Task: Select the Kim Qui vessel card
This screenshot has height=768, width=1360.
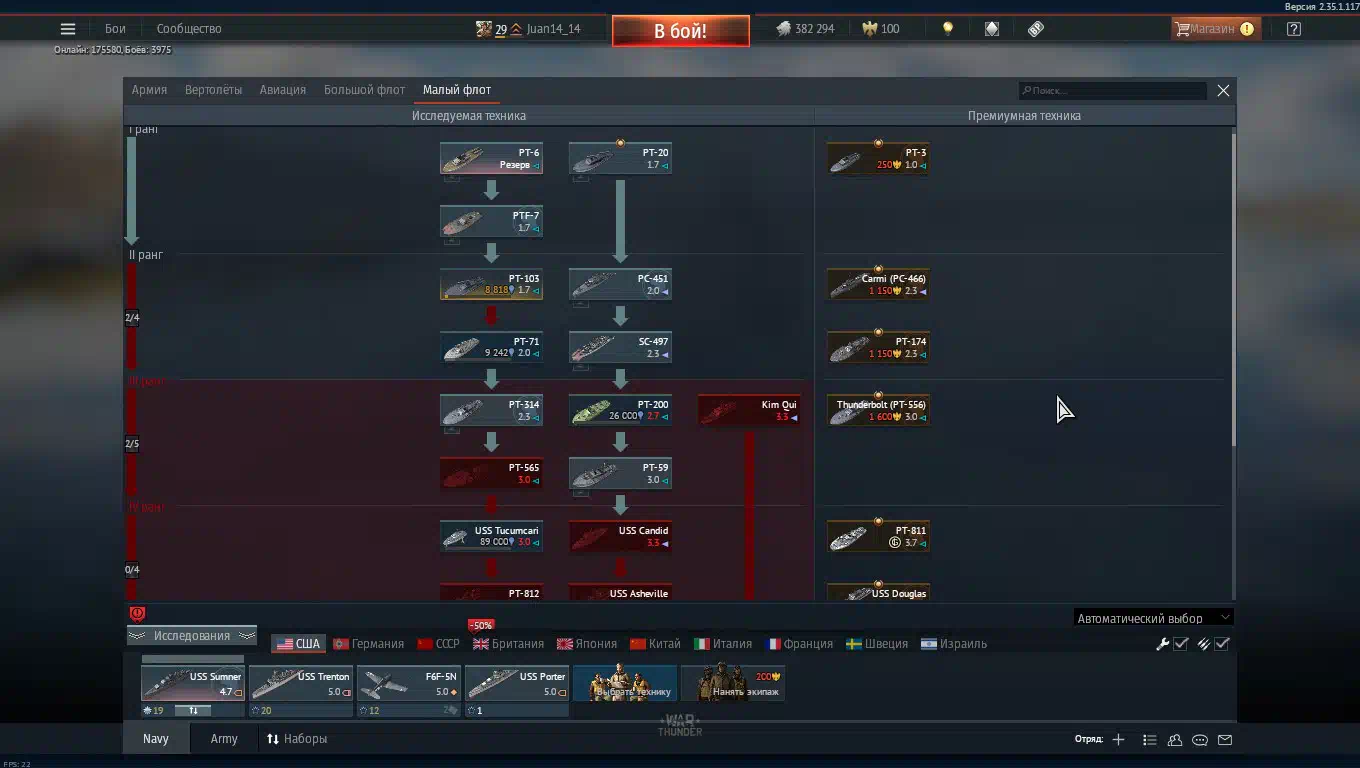Action: [x=749, y=410]
